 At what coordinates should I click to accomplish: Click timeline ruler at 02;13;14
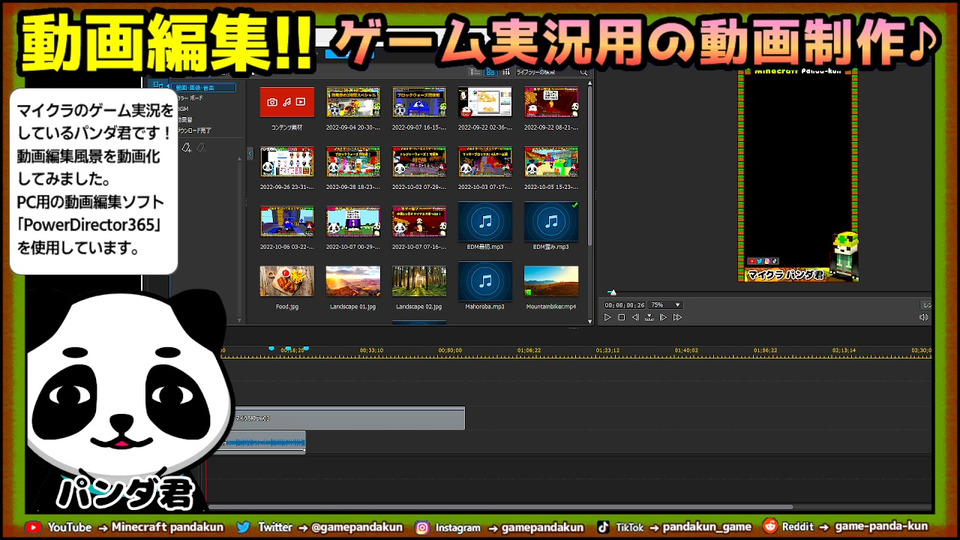pos(844,351)
